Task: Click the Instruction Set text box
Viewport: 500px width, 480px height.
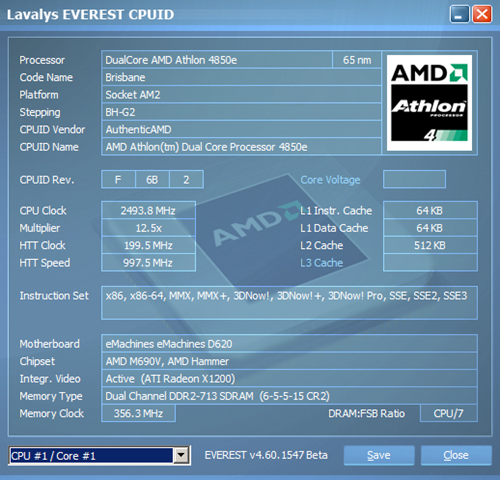Action: [x=289, y=303]
